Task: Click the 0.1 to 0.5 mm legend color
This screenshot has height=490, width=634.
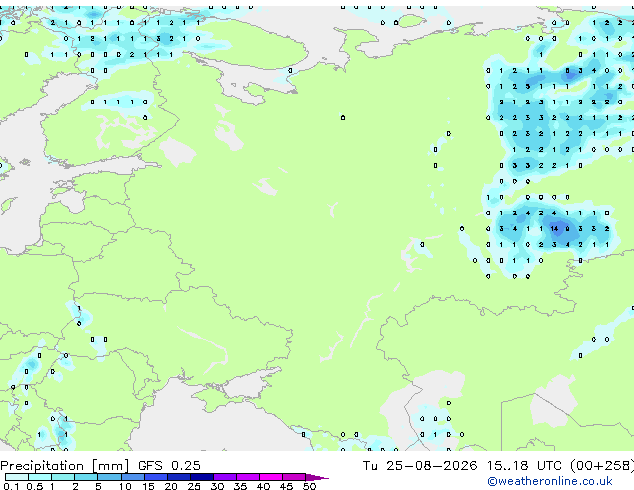Action: [x=17, y=477]
